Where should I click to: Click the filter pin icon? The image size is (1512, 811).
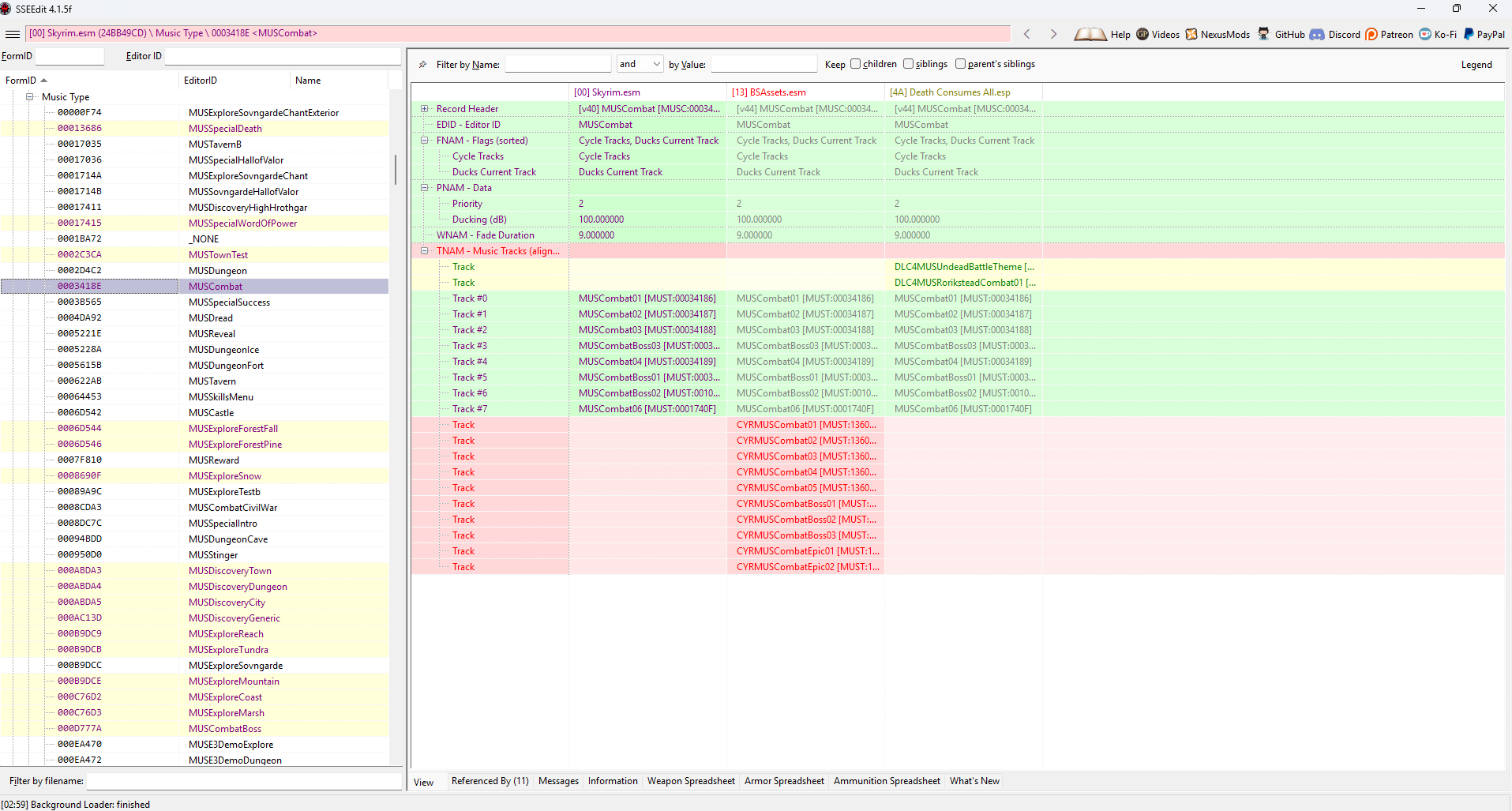point(422,64)
